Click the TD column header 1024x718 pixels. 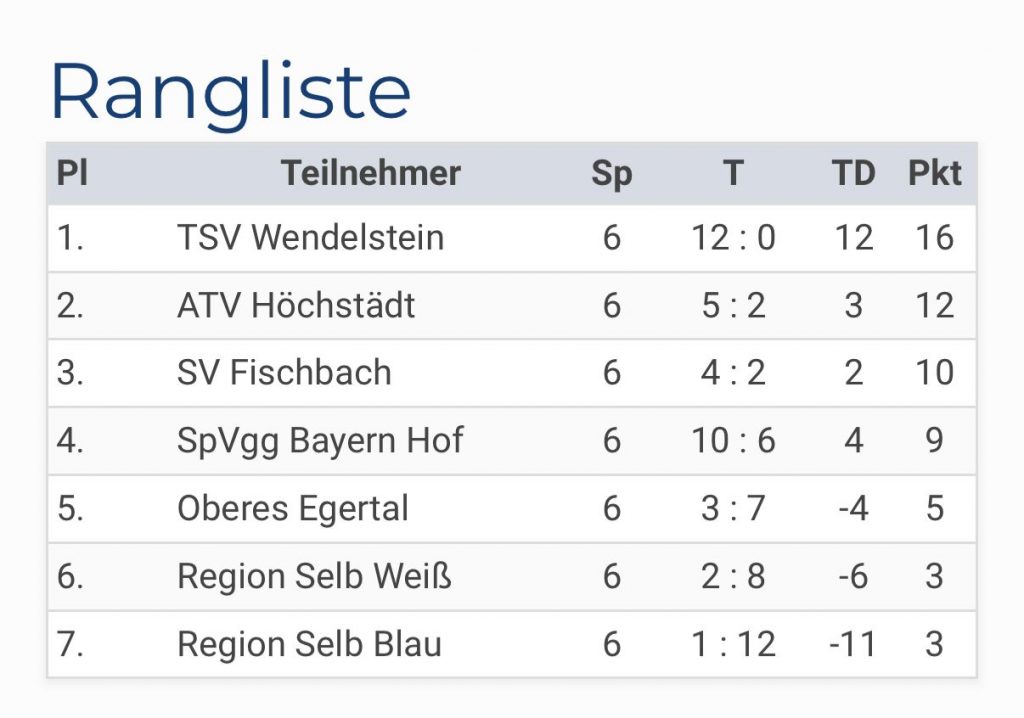point(853,173)
